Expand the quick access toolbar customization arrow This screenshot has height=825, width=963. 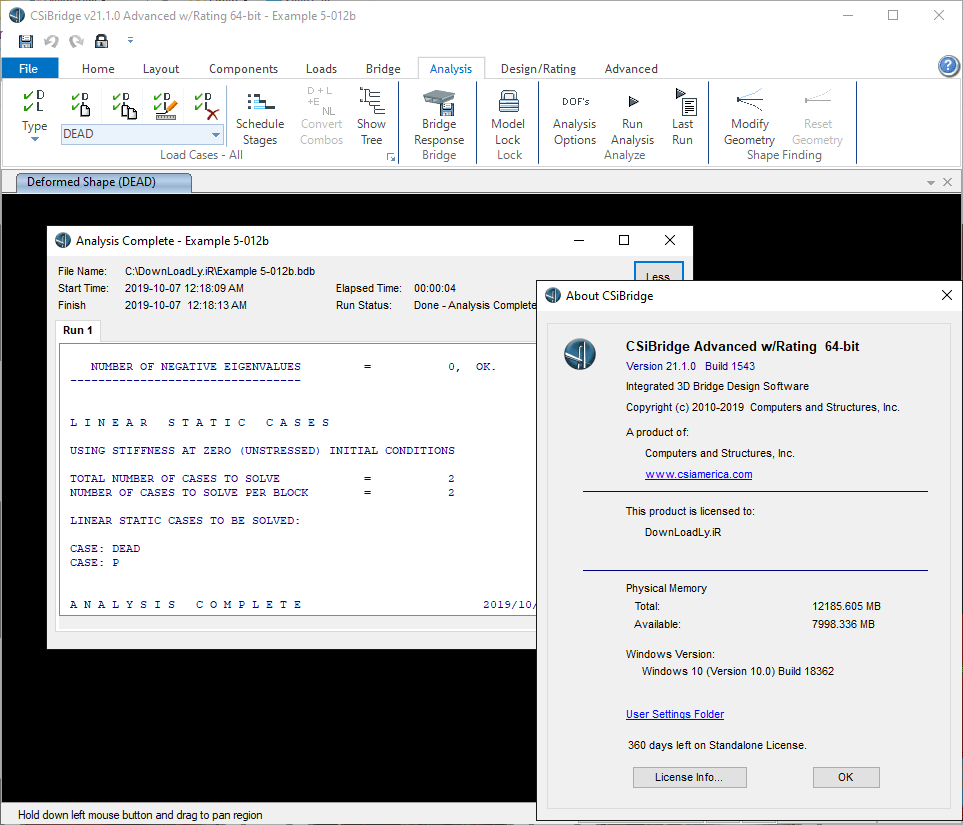point(132,40)
